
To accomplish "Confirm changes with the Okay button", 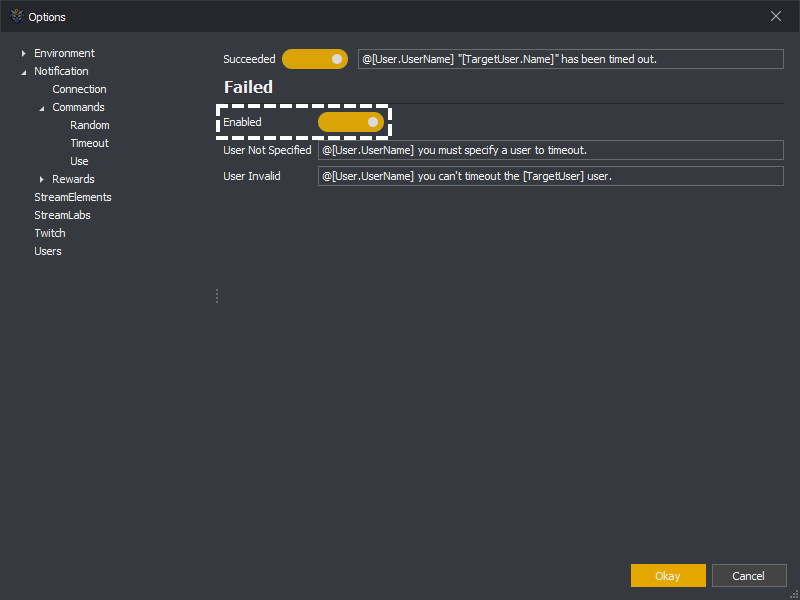I will point(668,576).
